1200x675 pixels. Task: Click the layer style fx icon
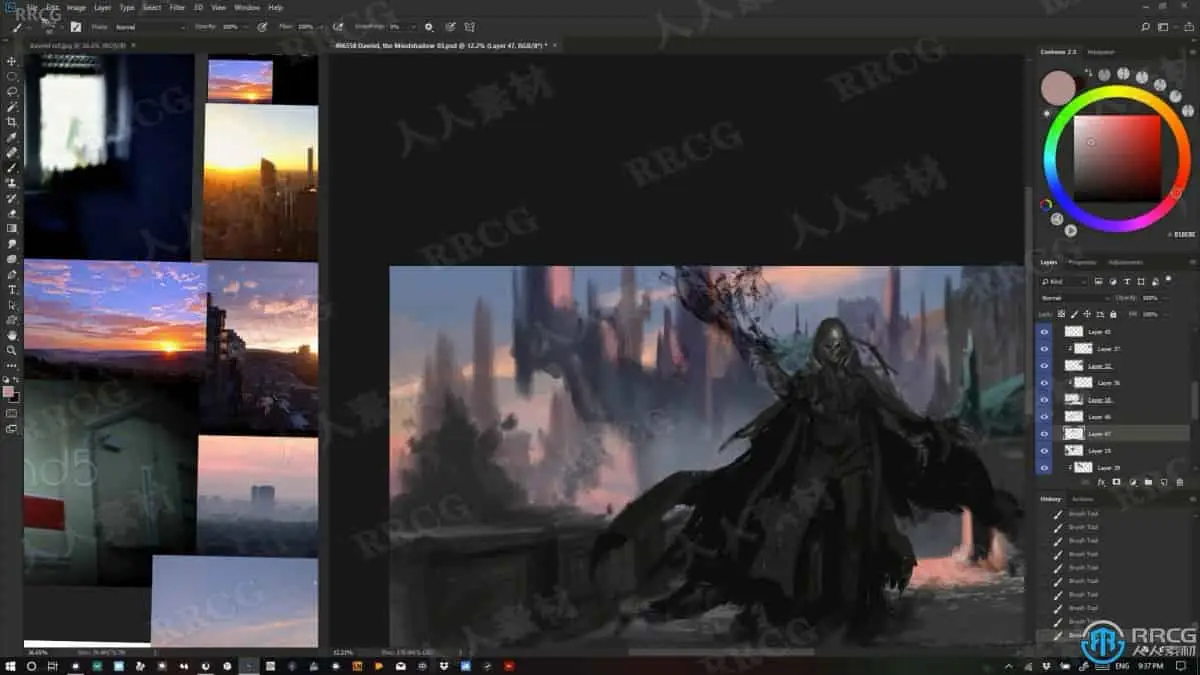coord(1101,482)
